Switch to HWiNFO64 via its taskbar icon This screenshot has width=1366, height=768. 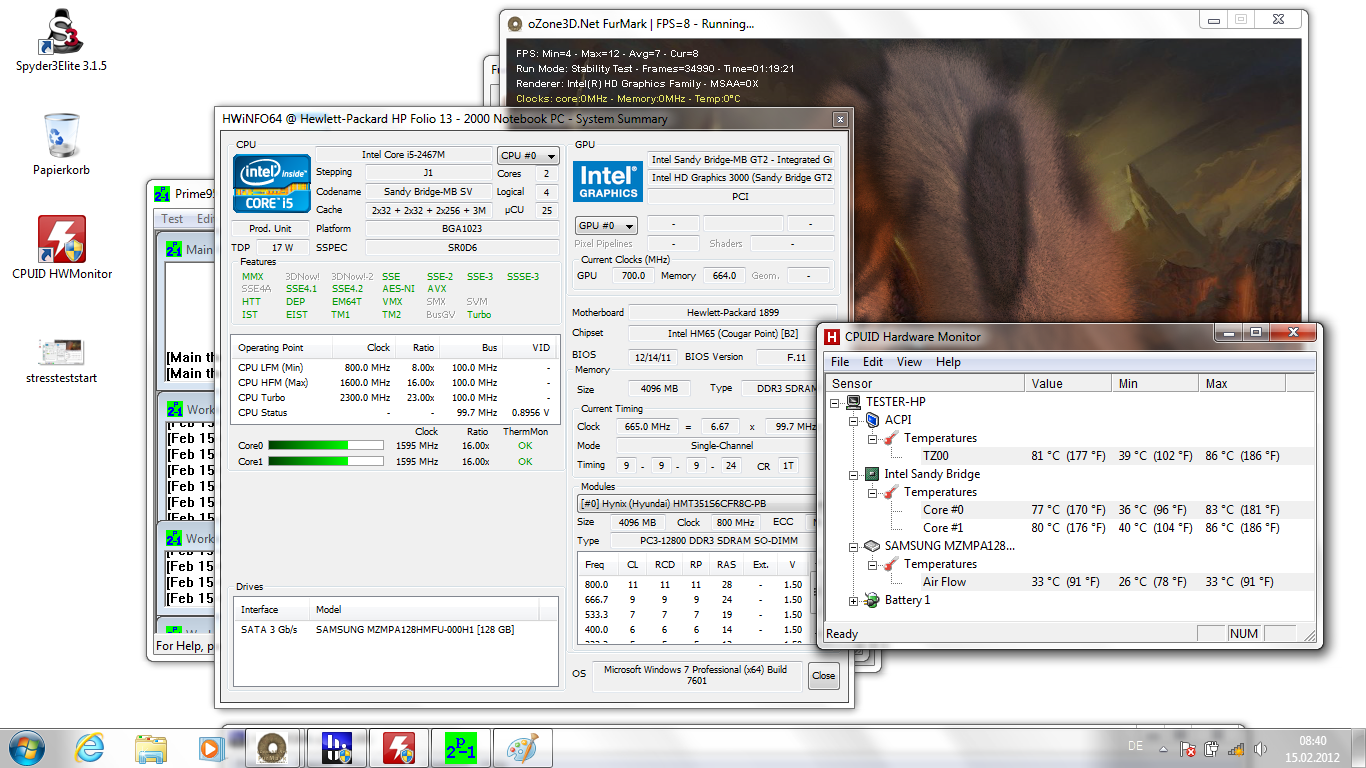coord(336,748)
